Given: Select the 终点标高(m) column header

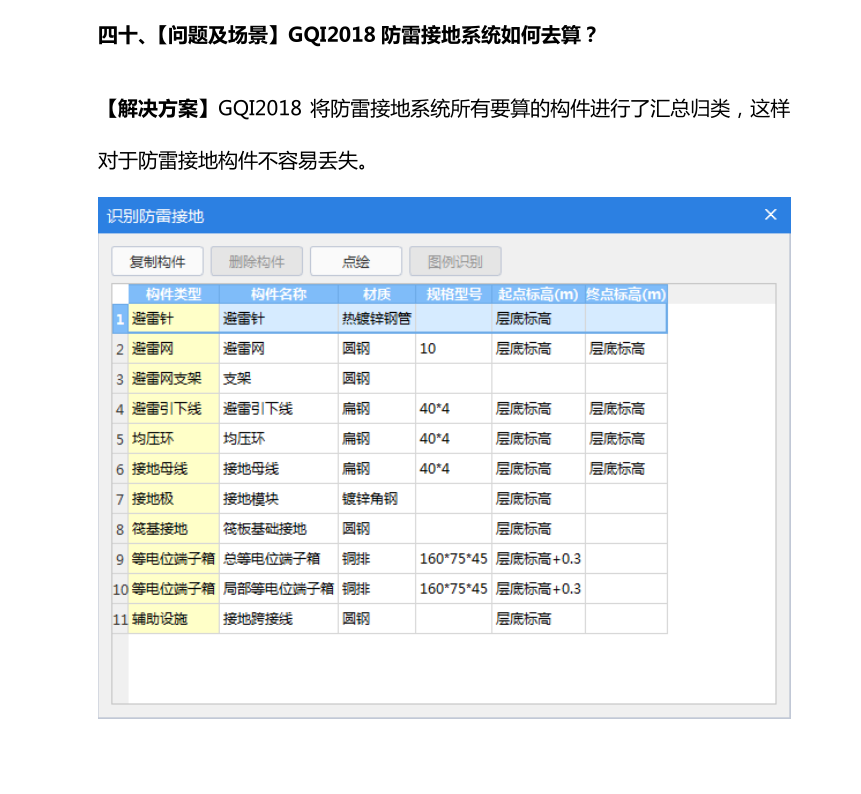Looking at the screenshot, I should (626, 294).
